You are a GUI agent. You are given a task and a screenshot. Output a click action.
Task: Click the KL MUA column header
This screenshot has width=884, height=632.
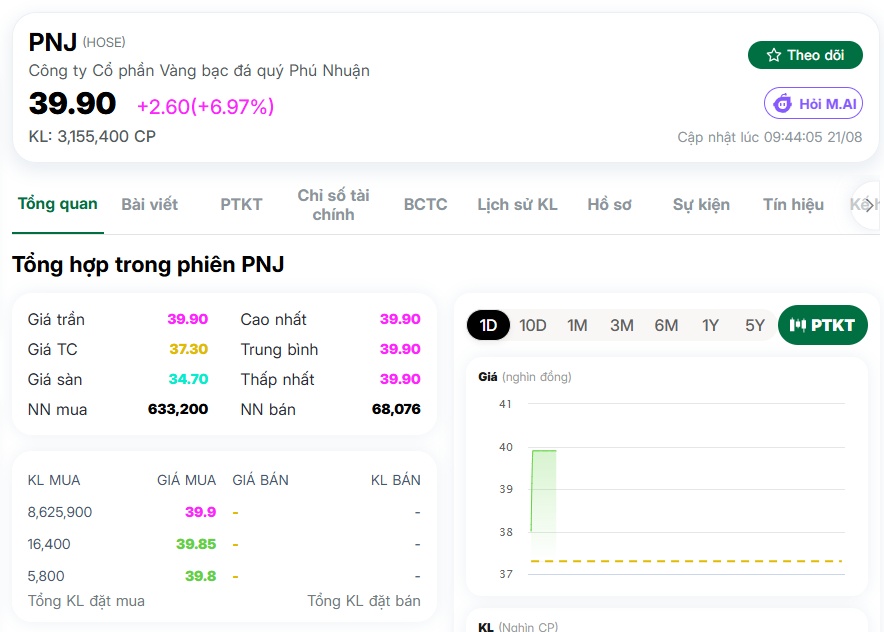pos(54,480)
